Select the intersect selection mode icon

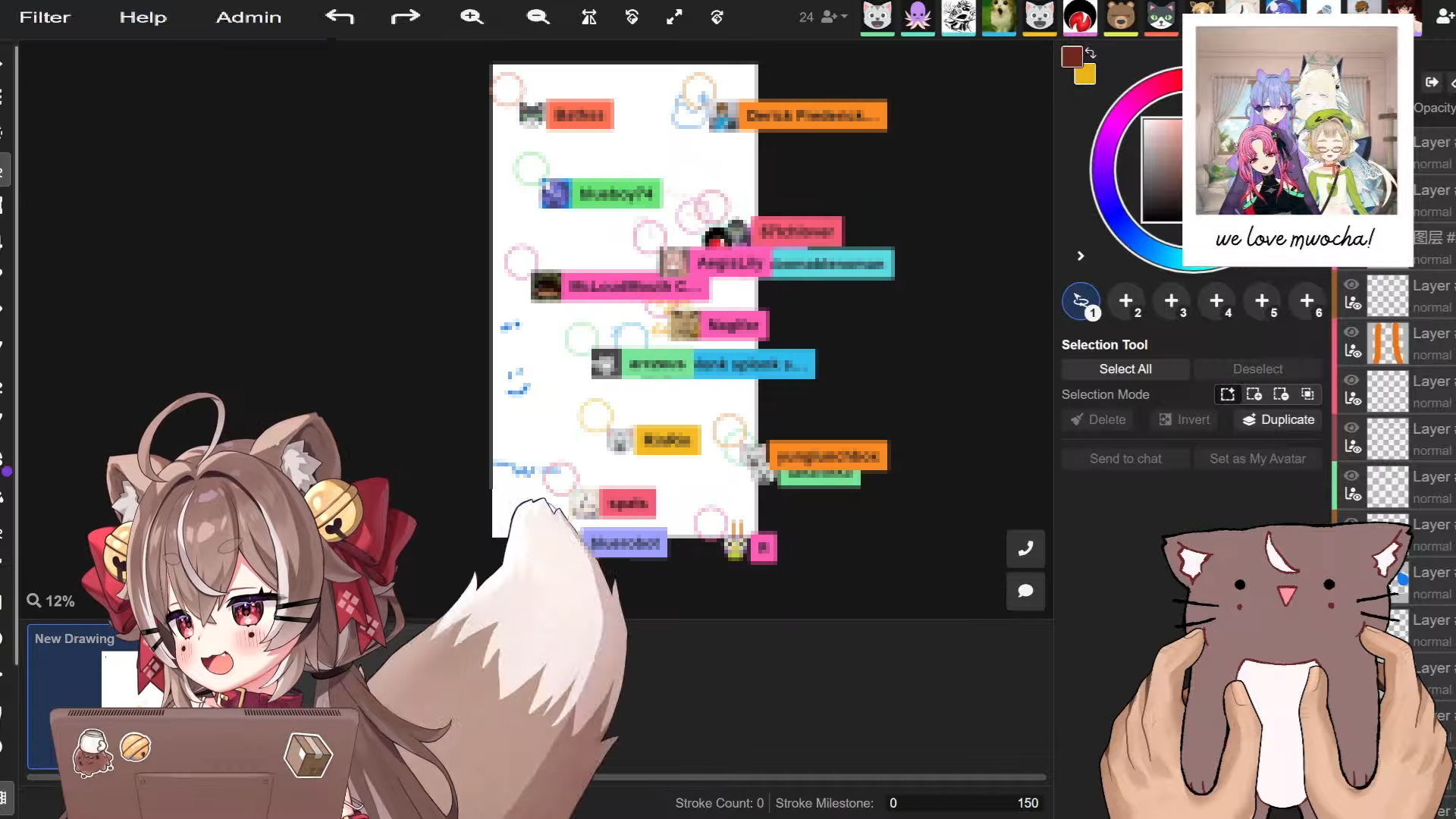point(1307,394)
